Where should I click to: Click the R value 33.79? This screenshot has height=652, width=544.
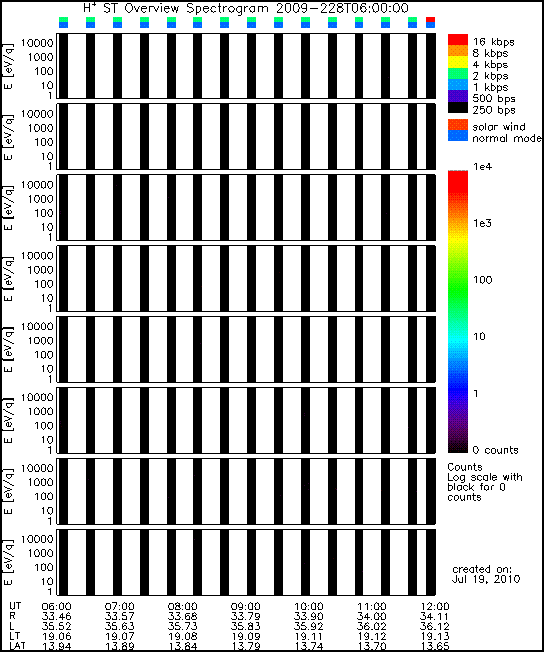coord(245,617)
